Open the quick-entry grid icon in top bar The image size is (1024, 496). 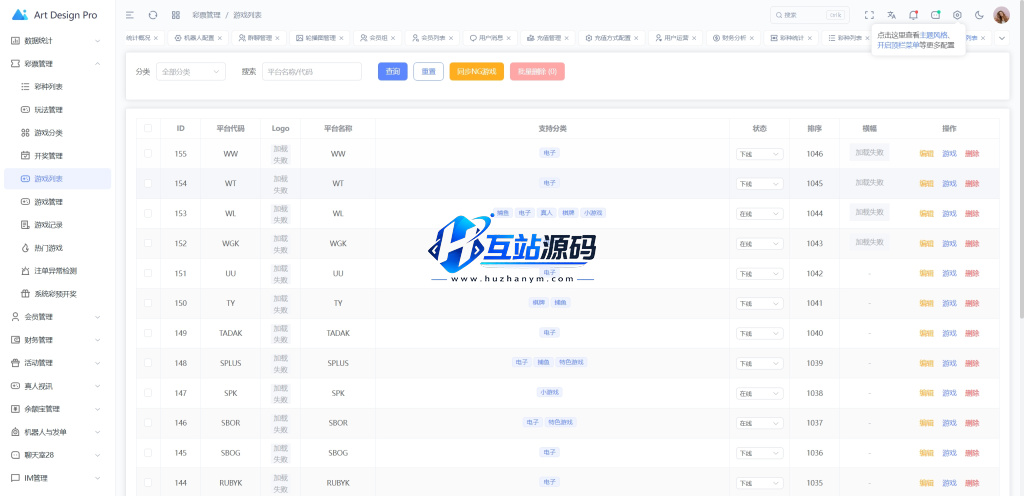(x=176, y=14)
